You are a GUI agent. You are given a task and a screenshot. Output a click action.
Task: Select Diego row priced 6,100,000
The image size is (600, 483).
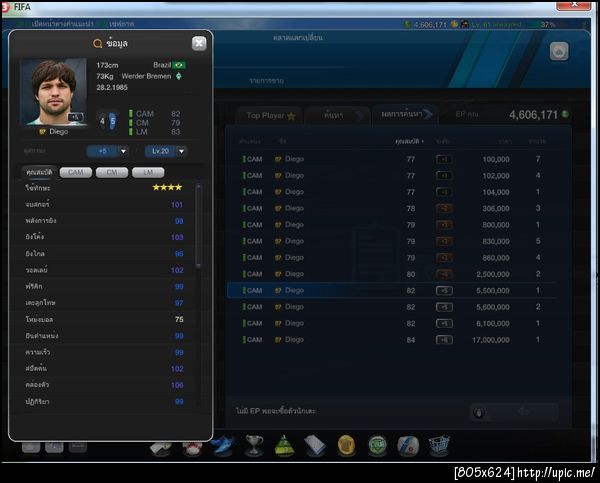[x=391, y=323]
